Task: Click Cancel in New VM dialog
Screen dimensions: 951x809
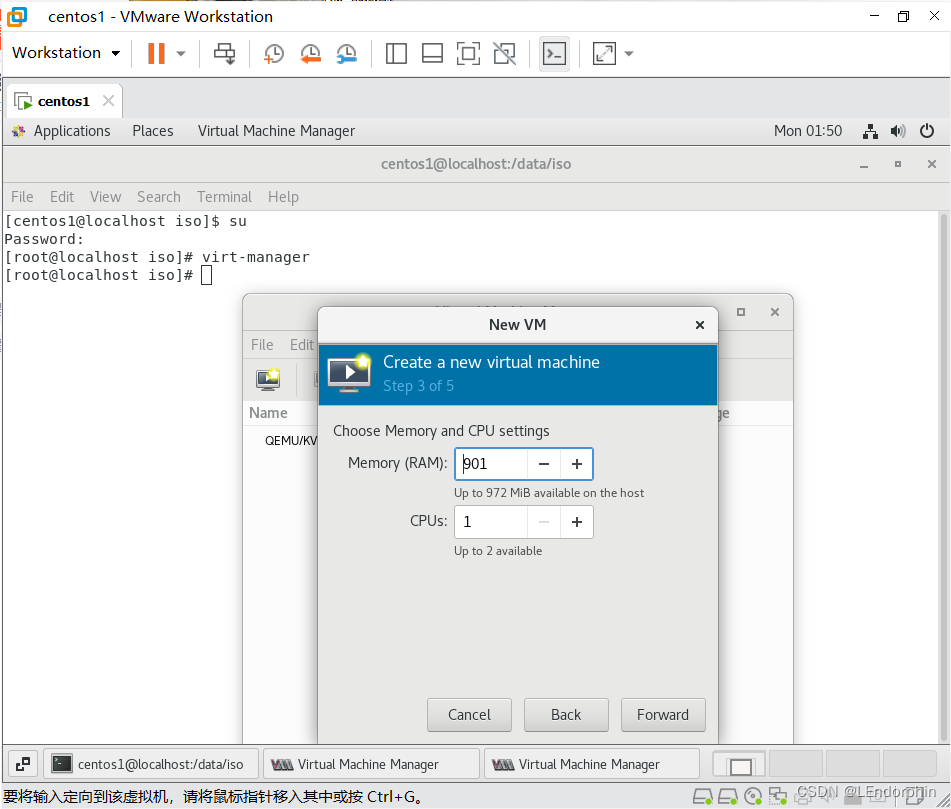Action: pyautogui.click(x=469, y=715)
